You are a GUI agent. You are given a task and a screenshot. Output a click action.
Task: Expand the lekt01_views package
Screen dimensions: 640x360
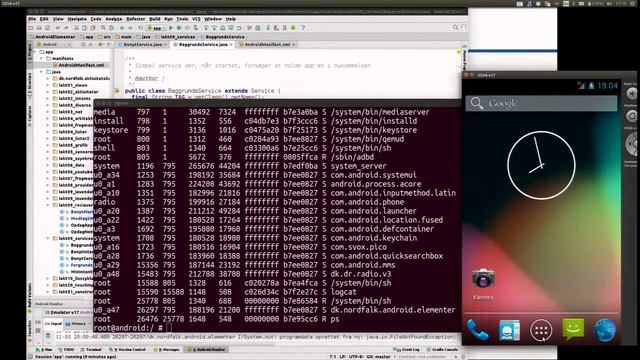[49, 85]
